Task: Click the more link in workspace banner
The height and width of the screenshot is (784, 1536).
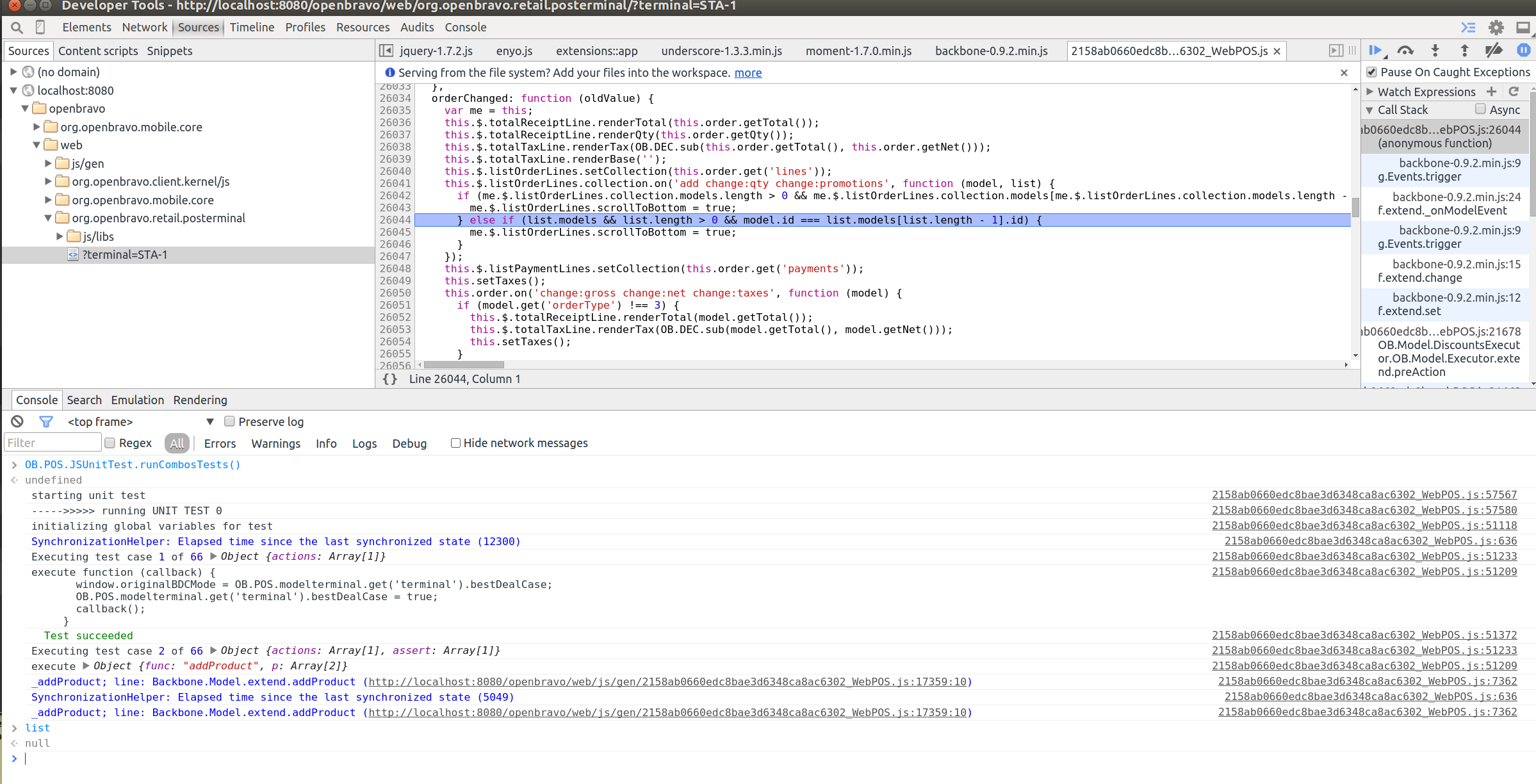Action: [x=748, y=73]
